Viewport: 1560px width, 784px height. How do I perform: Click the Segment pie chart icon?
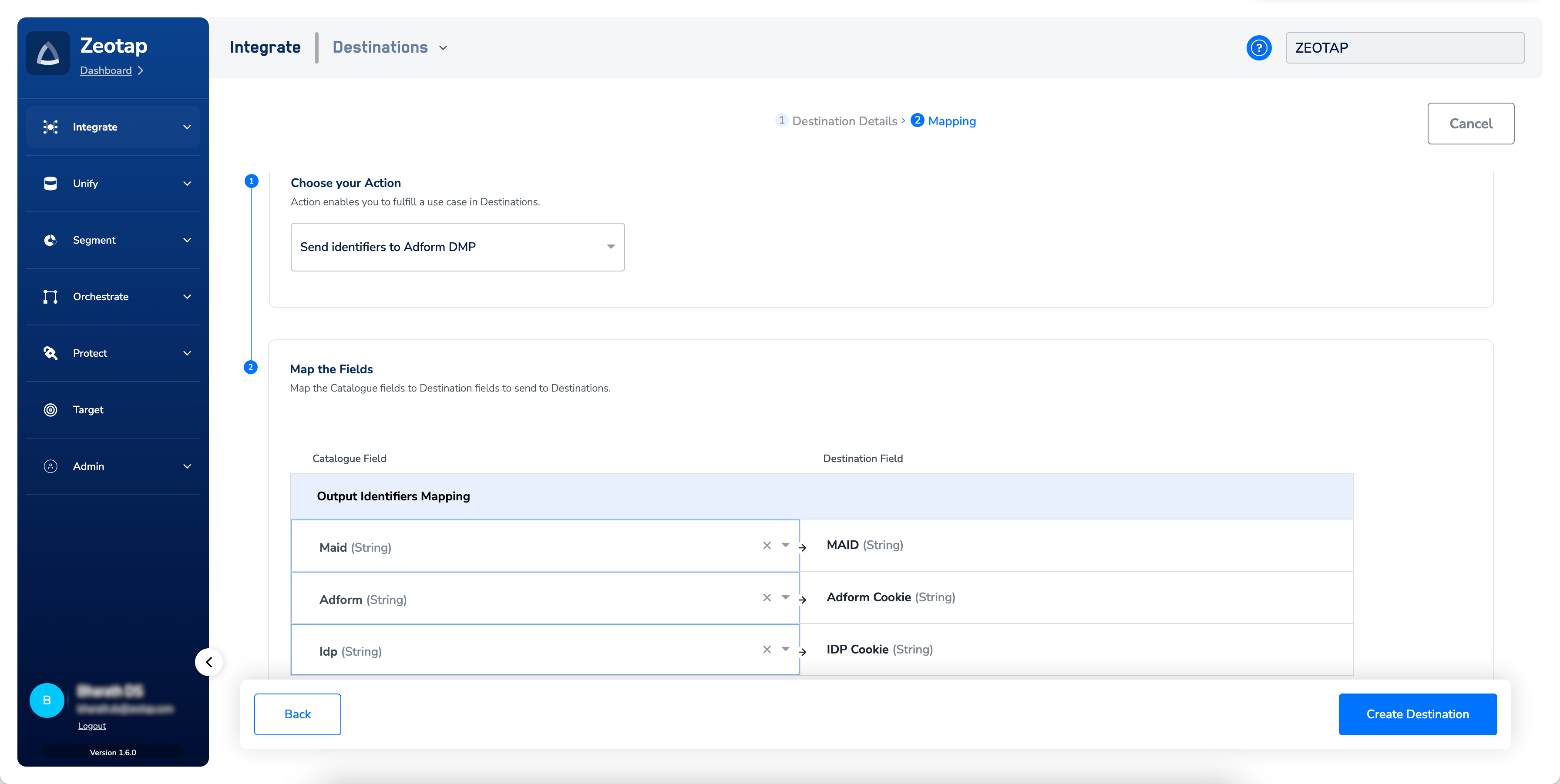point(51,240)
